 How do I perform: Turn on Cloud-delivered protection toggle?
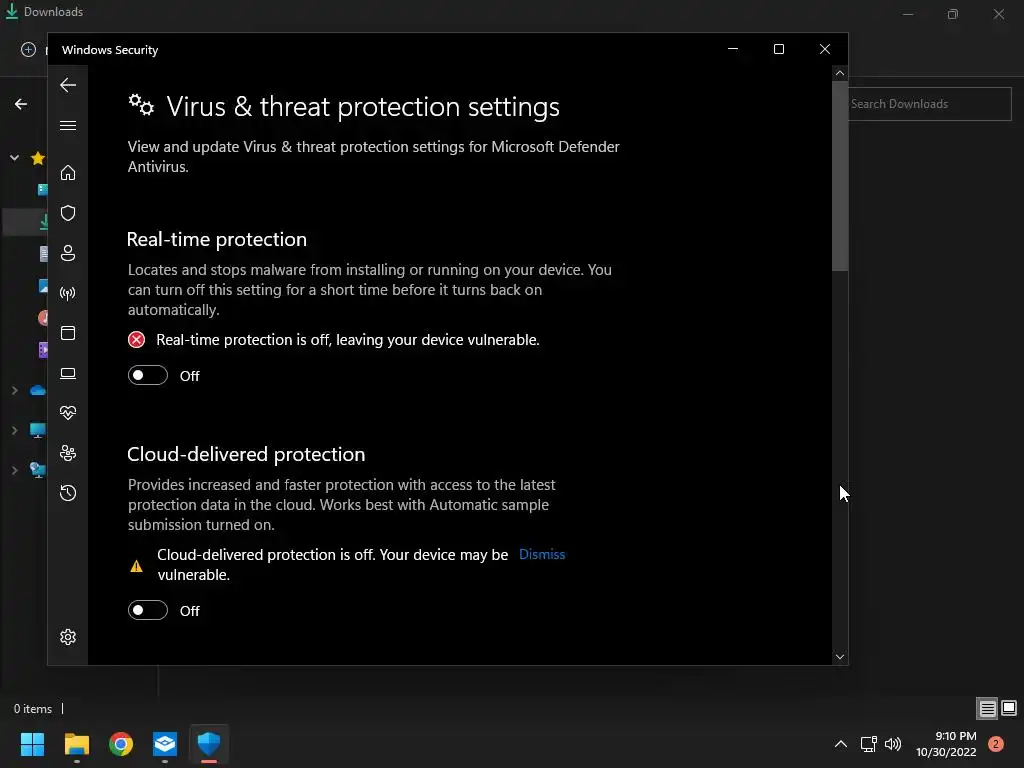[x=148, y=611]
